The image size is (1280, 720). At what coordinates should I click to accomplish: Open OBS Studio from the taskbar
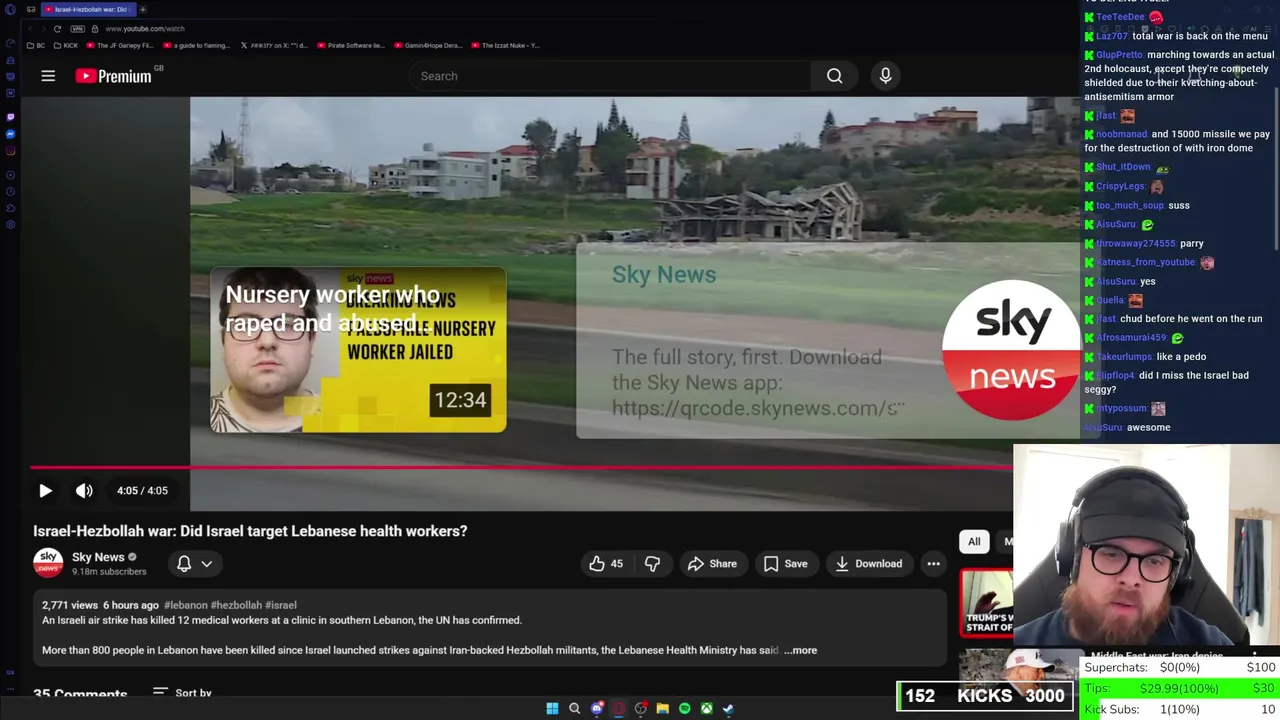pyautogui.click(x=641, y=708)
